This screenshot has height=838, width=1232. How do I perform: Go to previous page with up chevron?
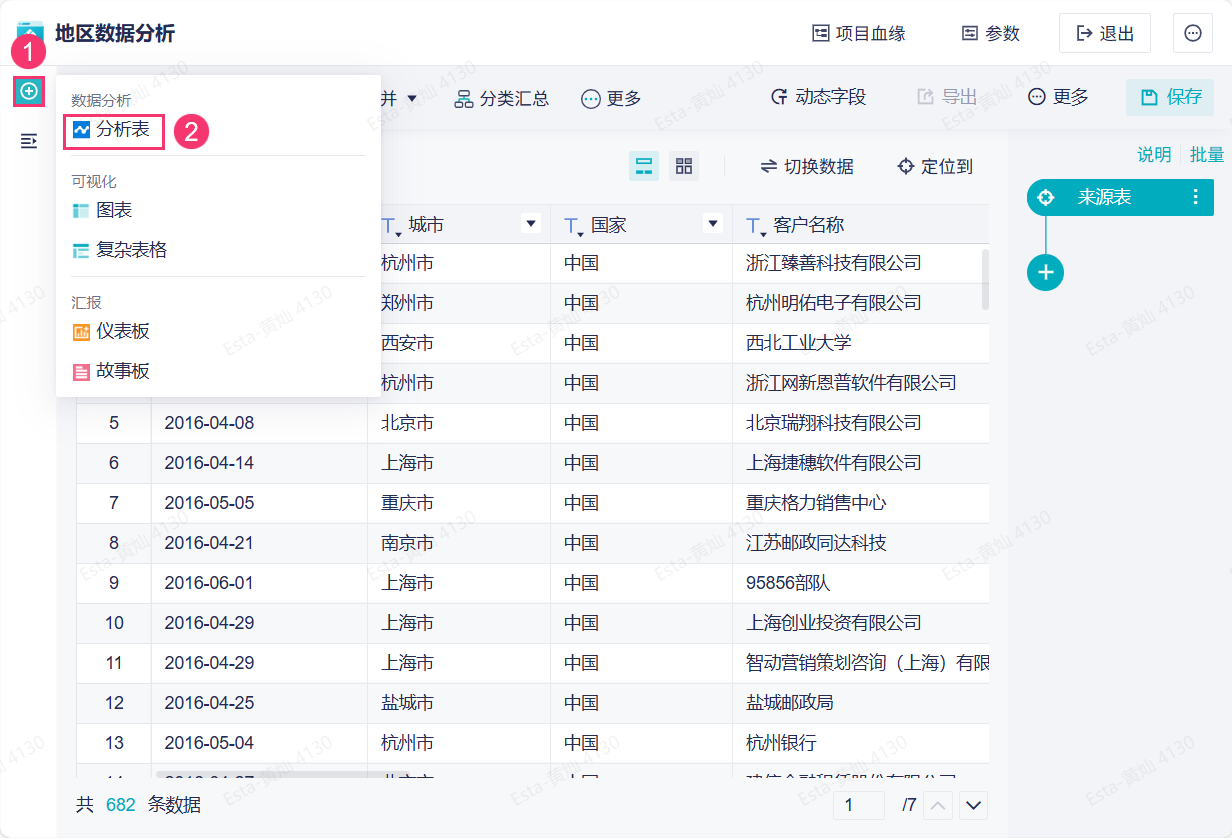tap(938, 805)
